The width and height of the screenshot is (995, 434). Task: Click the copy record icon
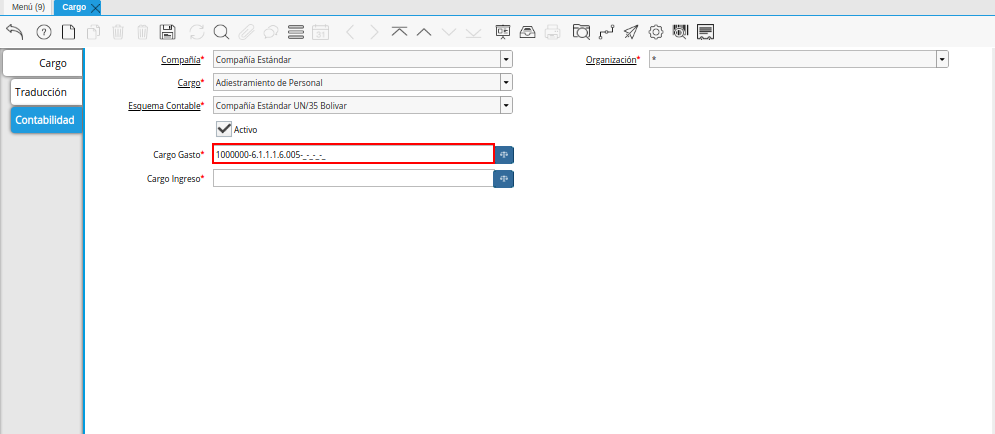[x=93, y=32]
